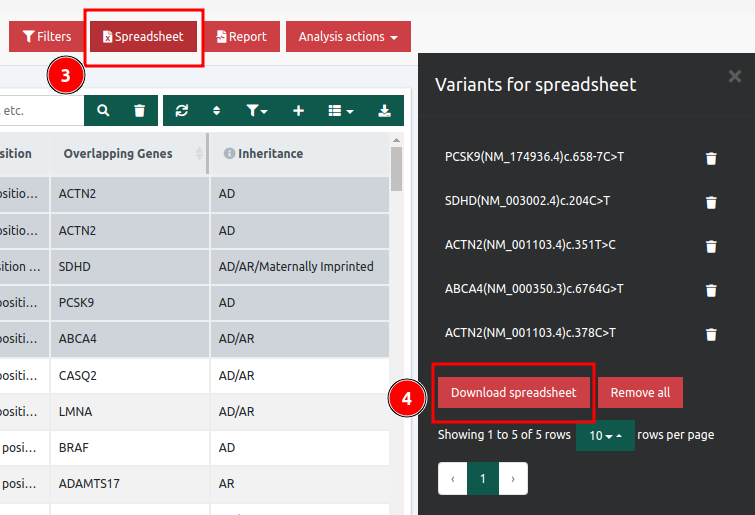
Task: Open the Spreadsheet panel
Action: point(144,37)
